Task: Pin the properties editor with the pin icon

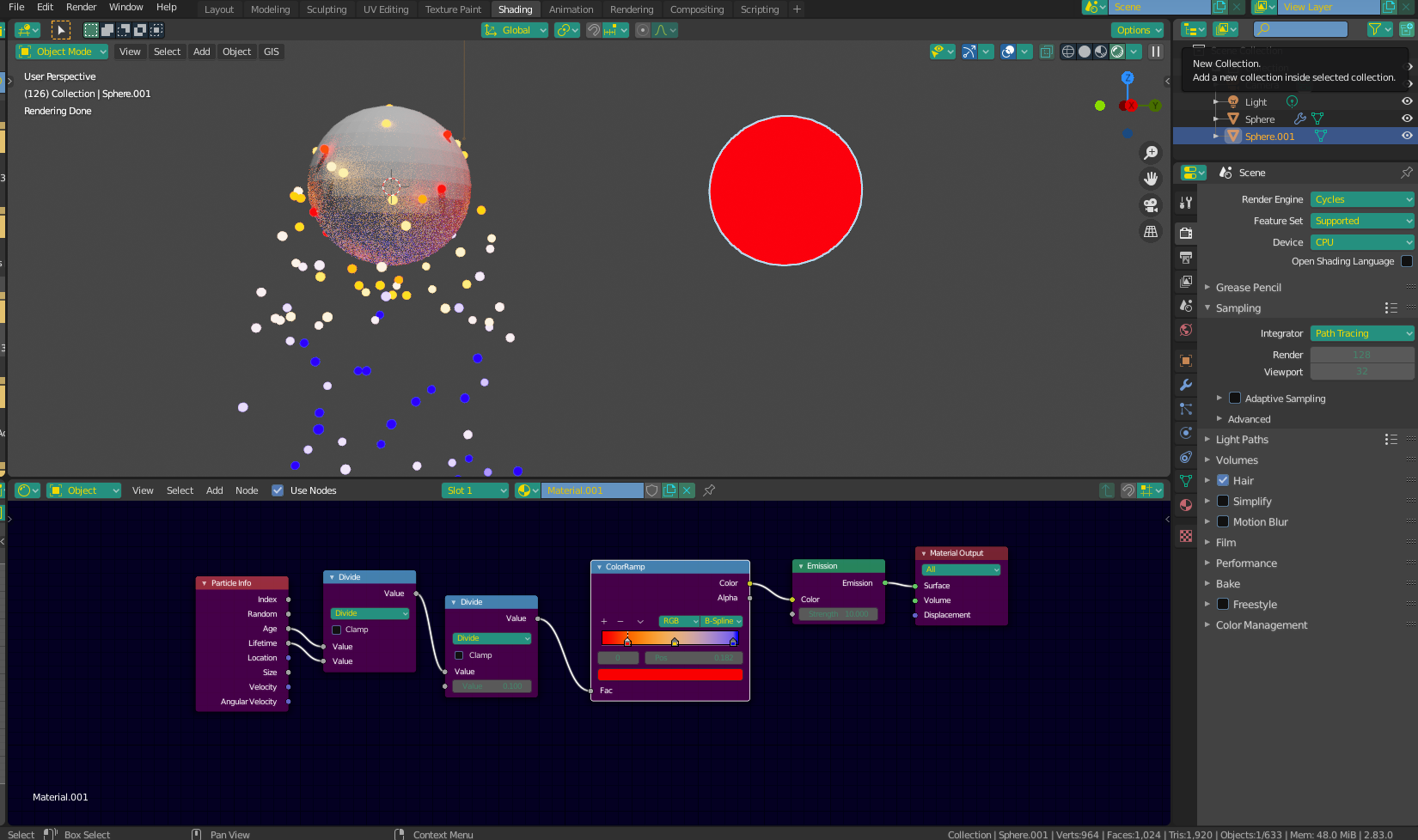Action: tap(1407, 173)
